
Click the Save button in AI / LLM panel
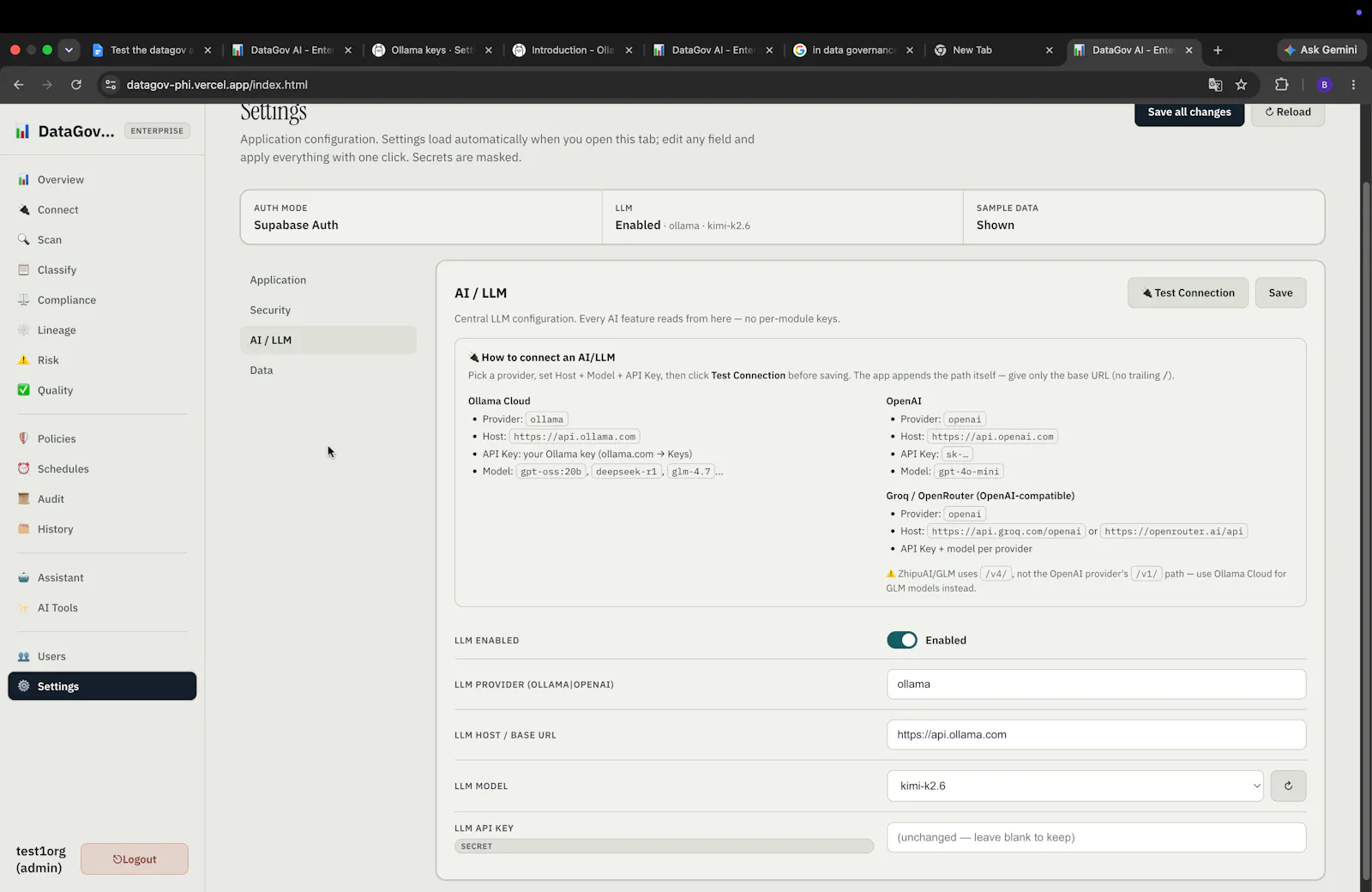[1280, 292]
